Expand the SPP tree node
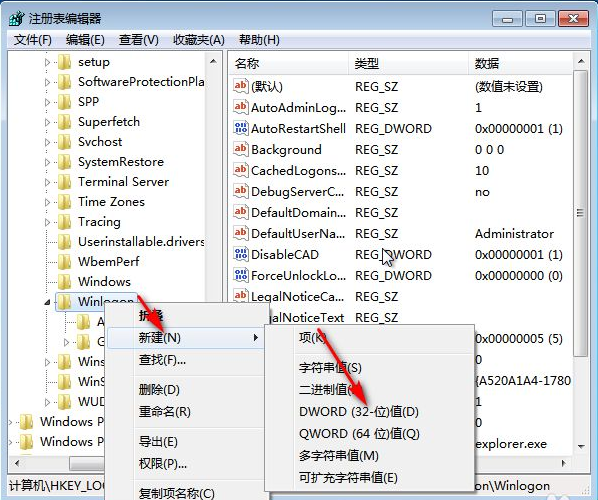The width and height of the screenshot is (598, 500). pyautogui.click(x=47, y=102)
